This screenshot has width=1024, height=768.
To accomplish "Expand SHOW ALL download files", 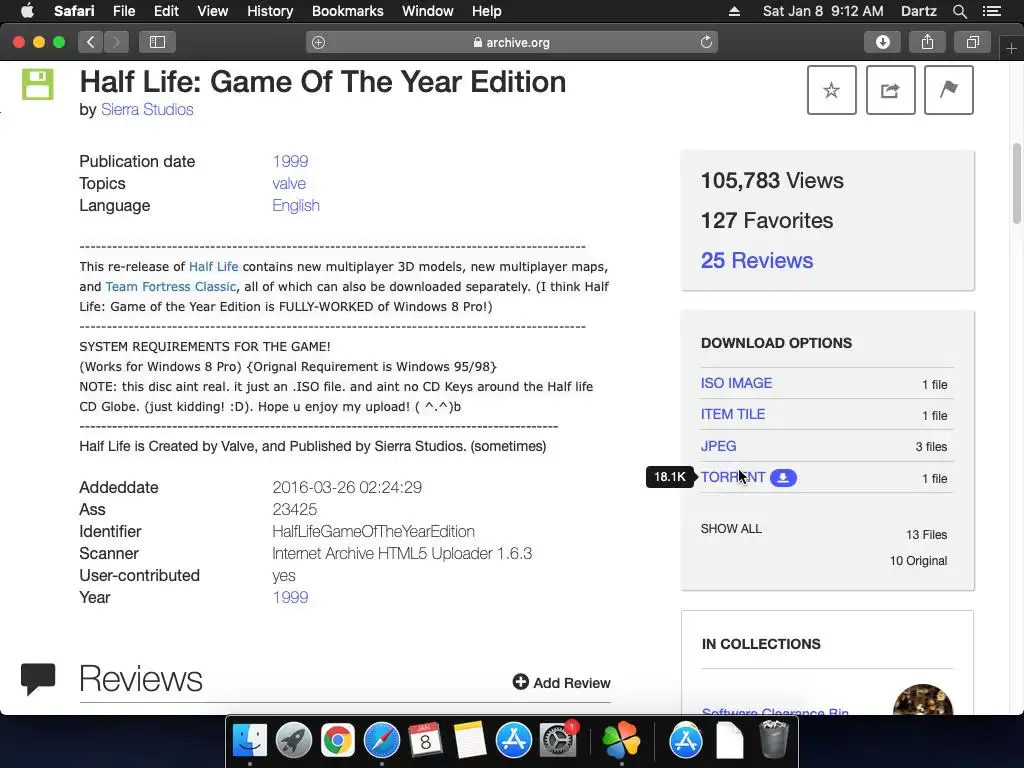I will [x=731, y=529].
